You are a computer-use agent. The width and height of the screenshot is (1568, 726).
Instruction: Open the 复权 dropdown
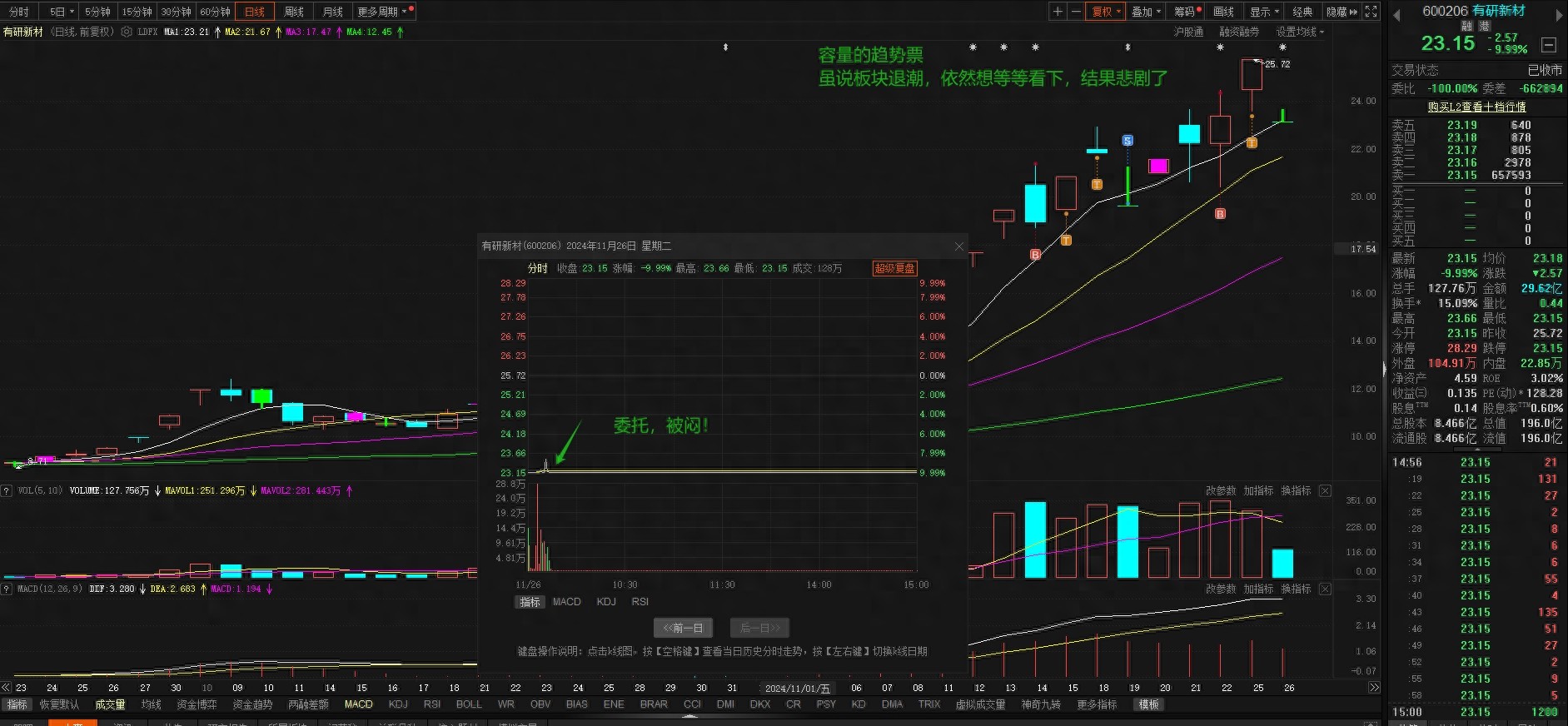point(1106,12)
